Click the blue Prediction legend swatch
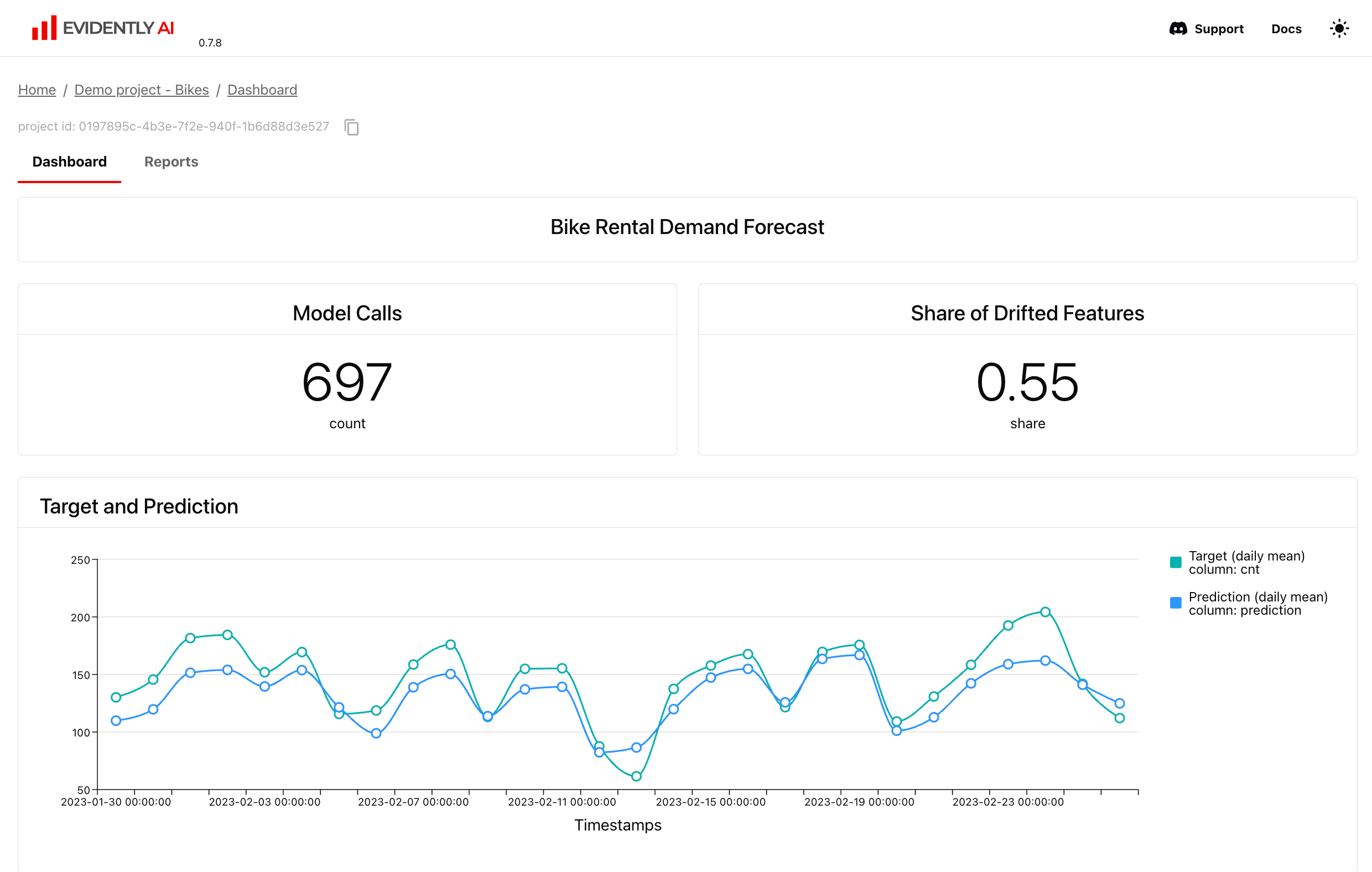Screen dimensions: 1372x872 tap(1176, 603)
